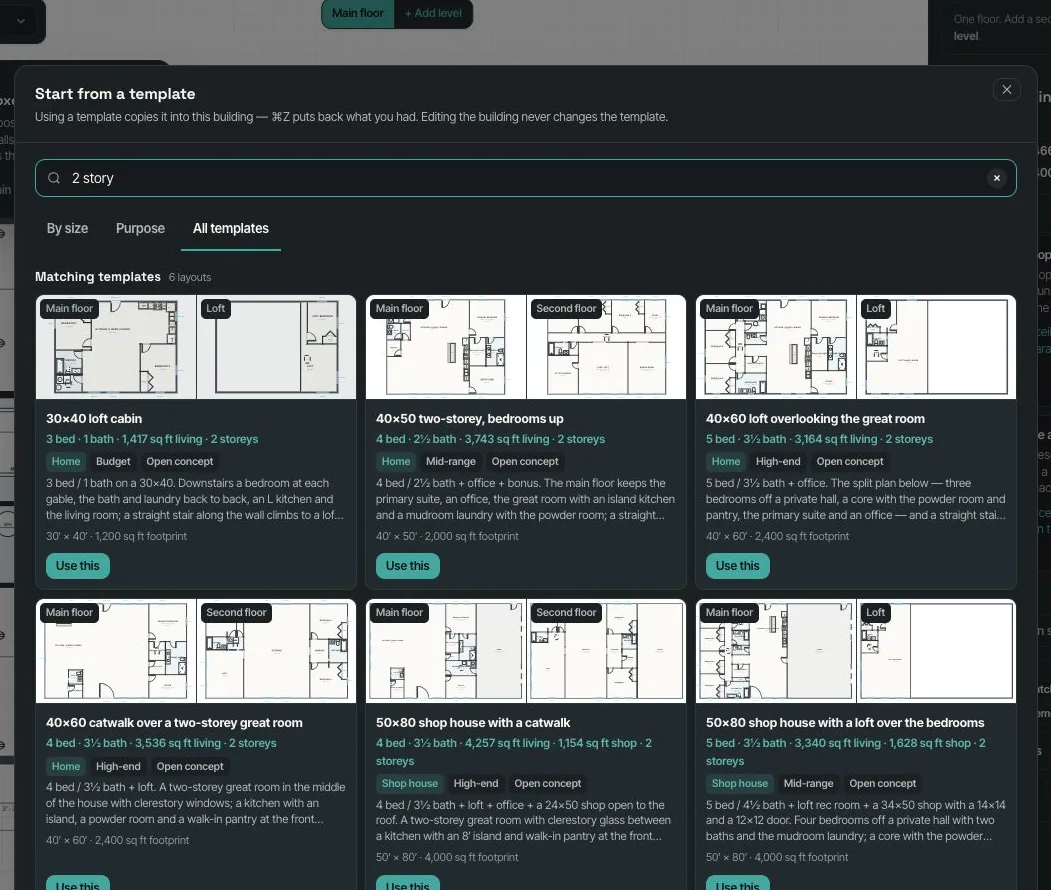Screen dimensions: 1051x890
Task: Preview 50×80 catwalk shop house Second floor
Action: (x=606, y=651)
